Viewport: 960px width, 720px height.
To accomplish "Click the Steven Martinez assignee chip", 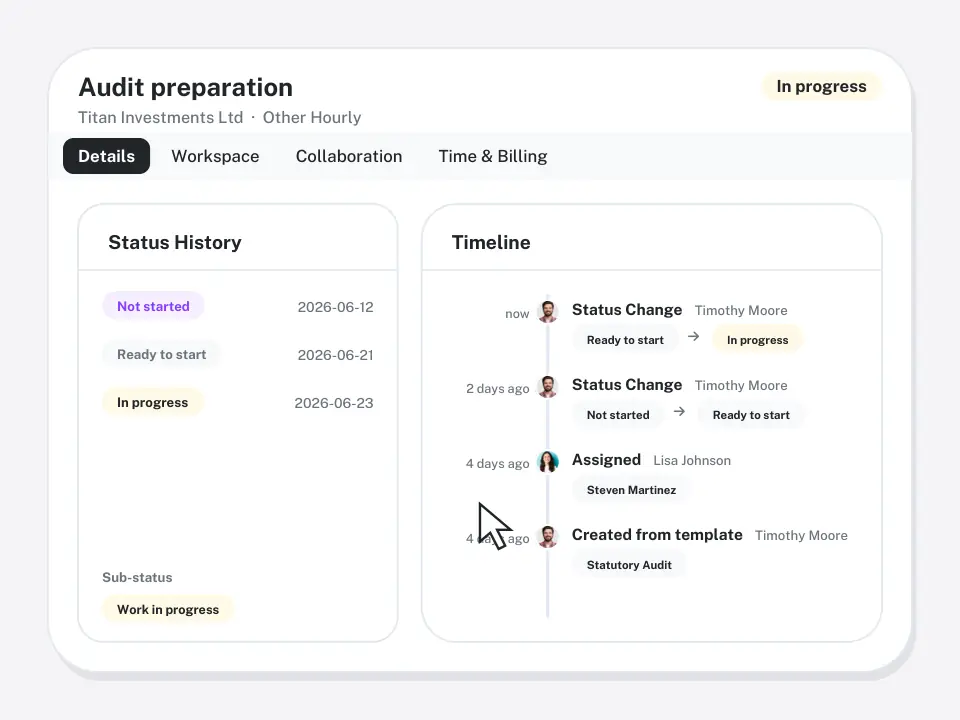I will [631, 490].
